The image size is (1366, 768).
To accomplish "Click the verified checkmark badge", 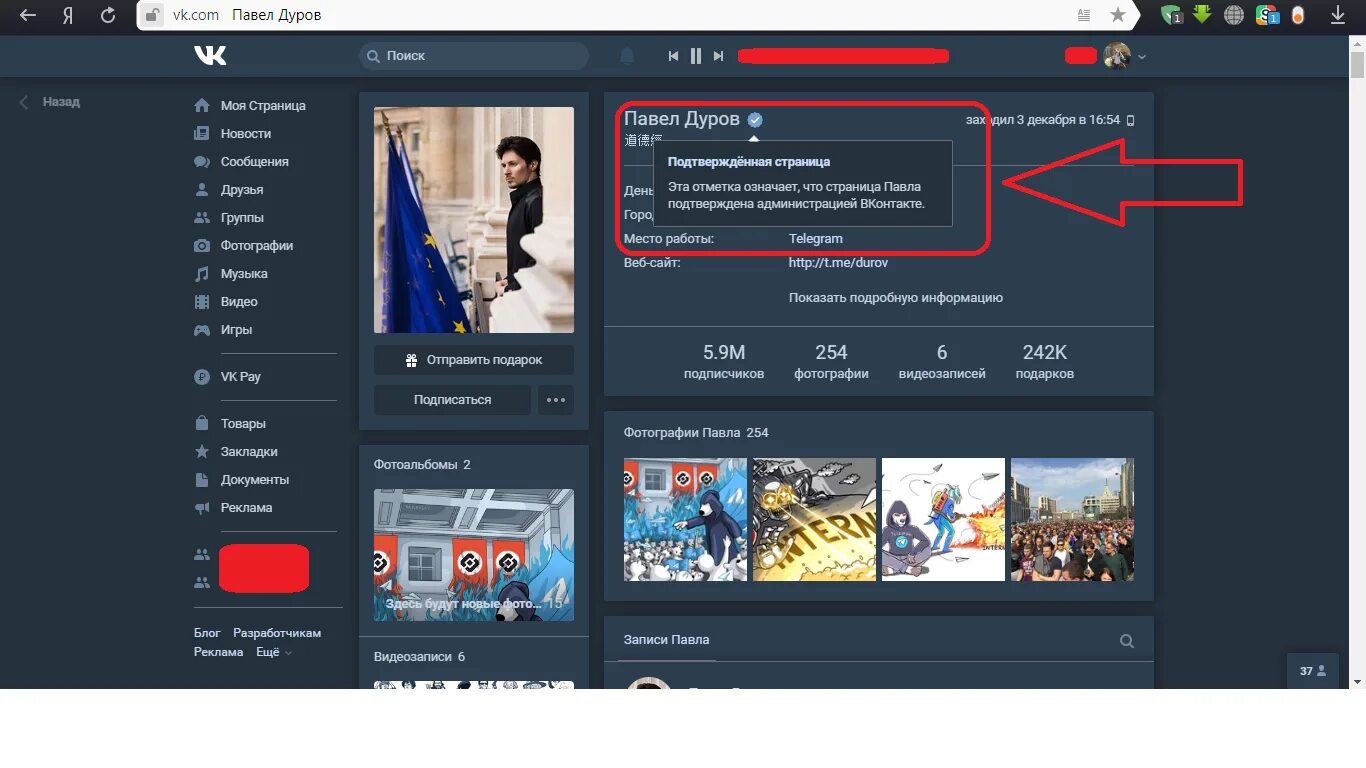I will [755, 120].
